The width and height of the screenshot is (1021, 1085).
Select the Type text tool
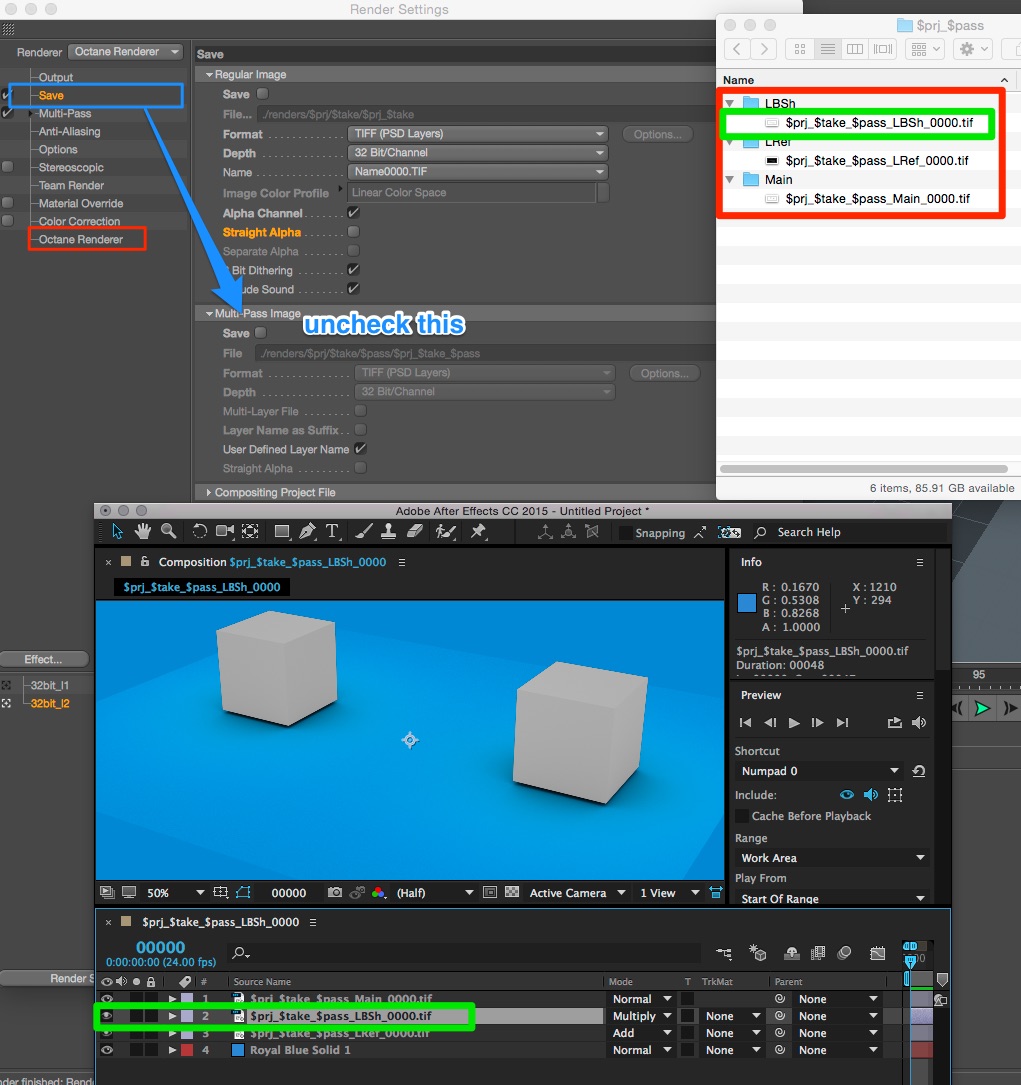click(x=333, y=531)
